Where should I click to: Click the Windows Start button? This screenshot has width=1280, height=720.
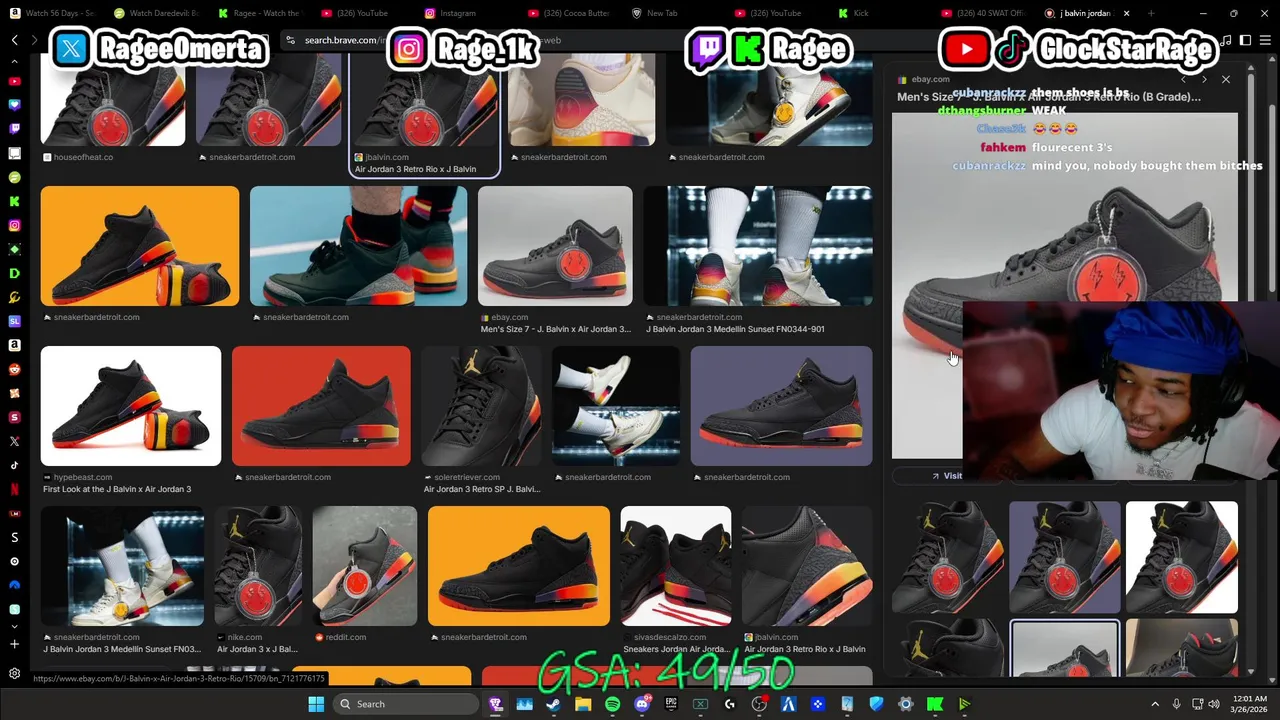pos(316,704)
